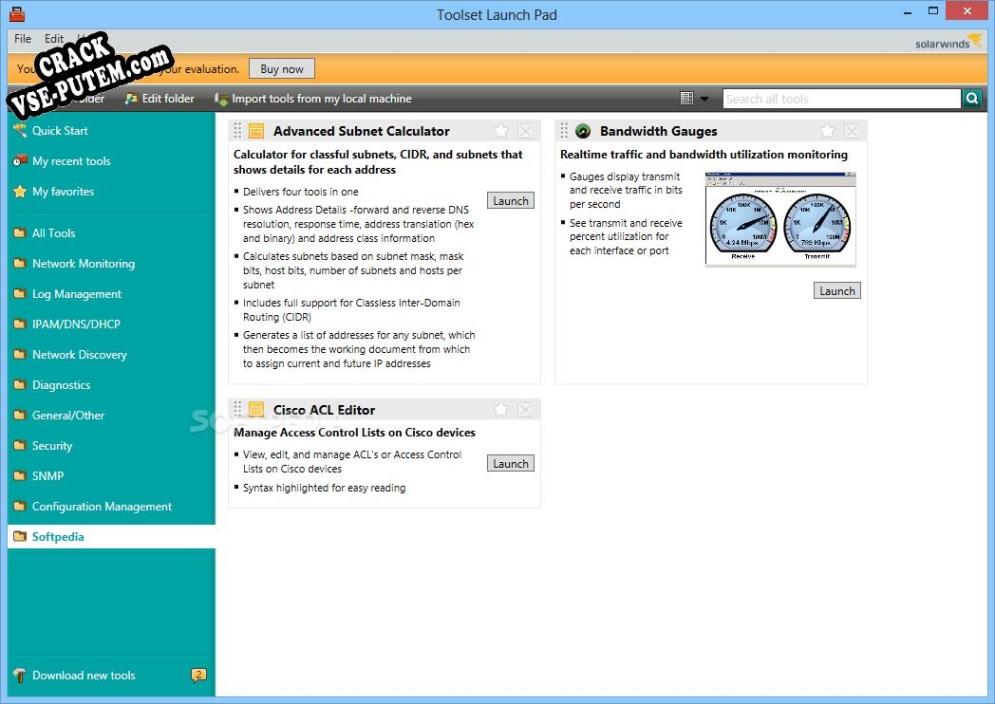Open the File menu

pyautogui.click(x=23, y=39)
